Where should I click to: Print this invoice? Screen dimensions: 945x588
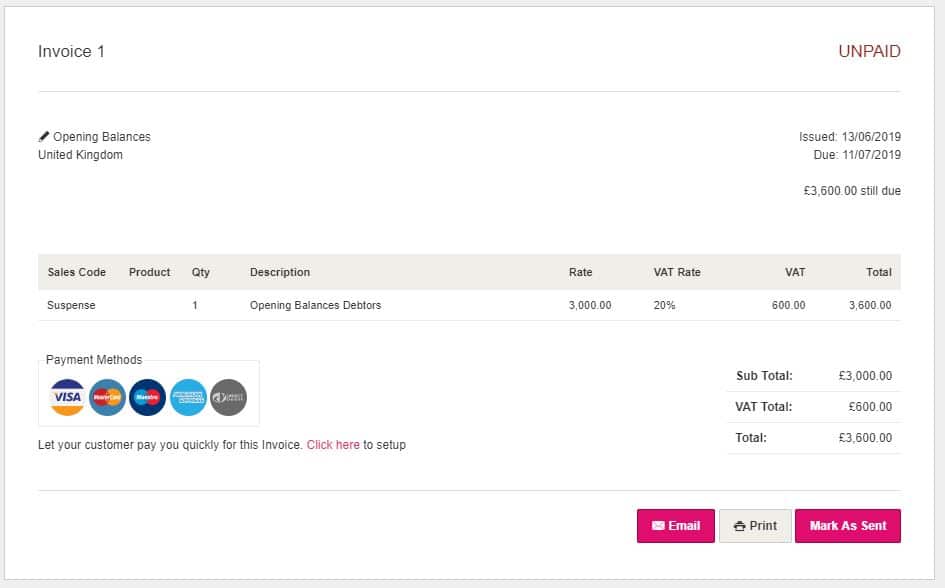coord(755,526)
